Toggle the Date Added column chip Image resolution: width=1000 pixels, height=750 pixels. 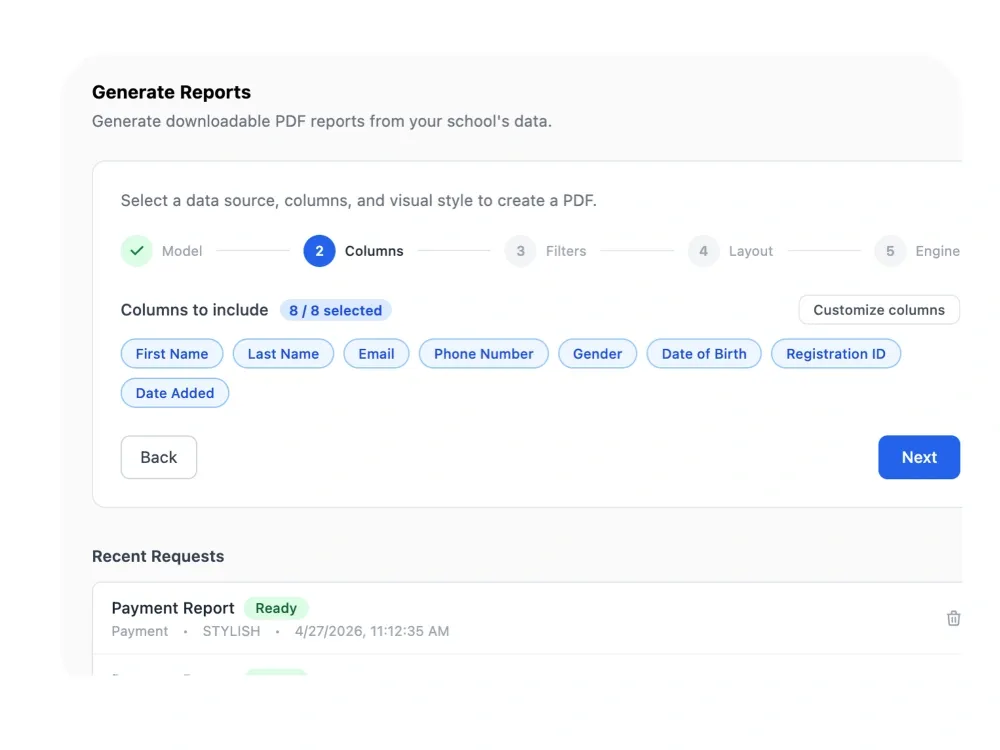(175, 393)
